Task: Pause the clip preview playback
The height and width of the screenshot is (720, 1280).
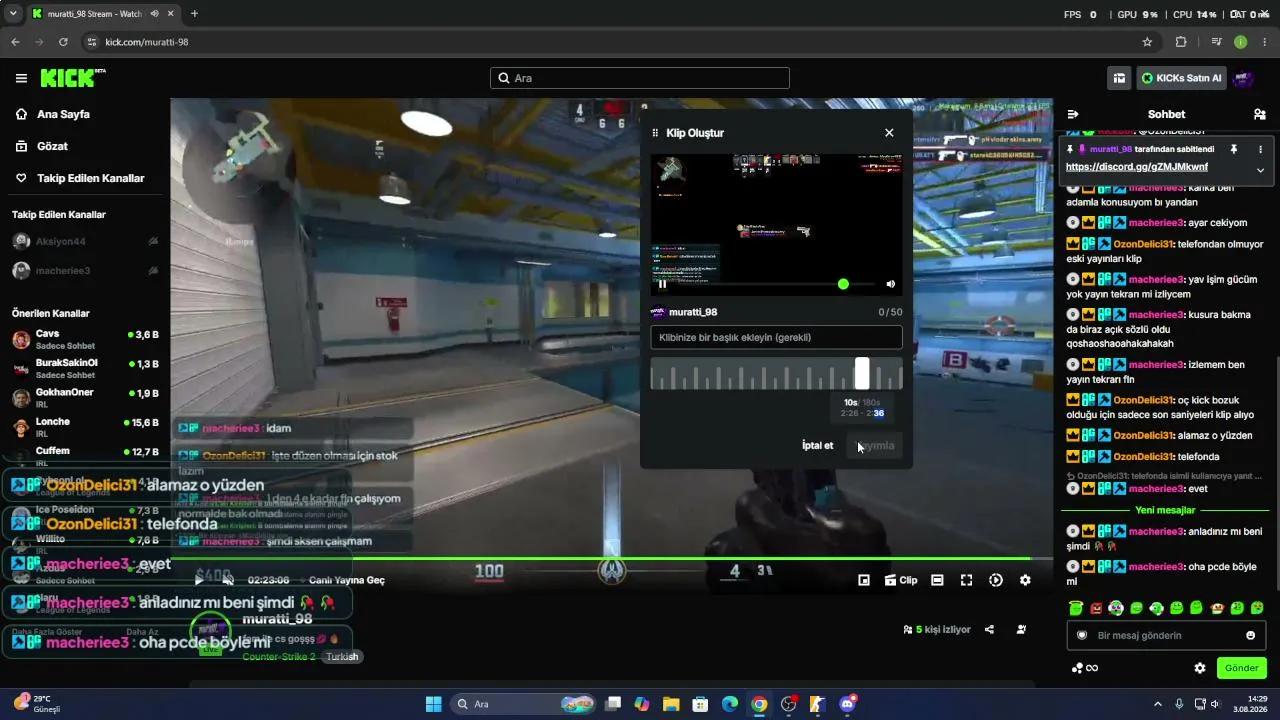Action: [662, 284]
